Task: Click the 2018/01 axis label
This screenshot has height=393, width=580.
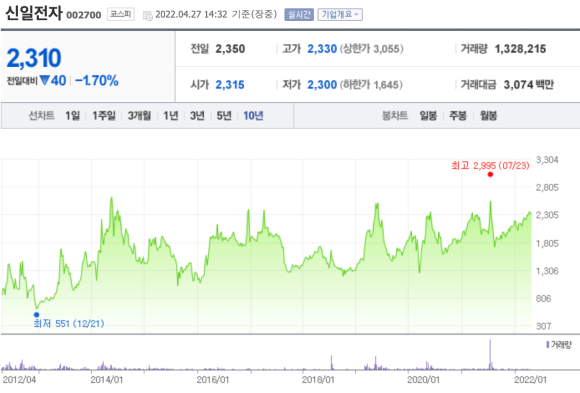Action: 318,380
